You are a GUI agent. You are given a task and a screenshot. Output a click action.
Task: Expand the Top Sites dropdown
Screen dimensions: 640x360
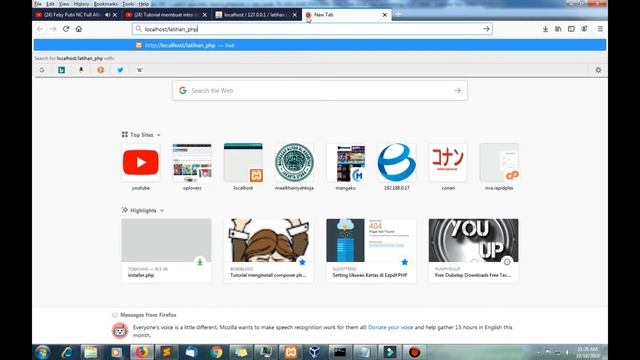(x=159, y=135)
